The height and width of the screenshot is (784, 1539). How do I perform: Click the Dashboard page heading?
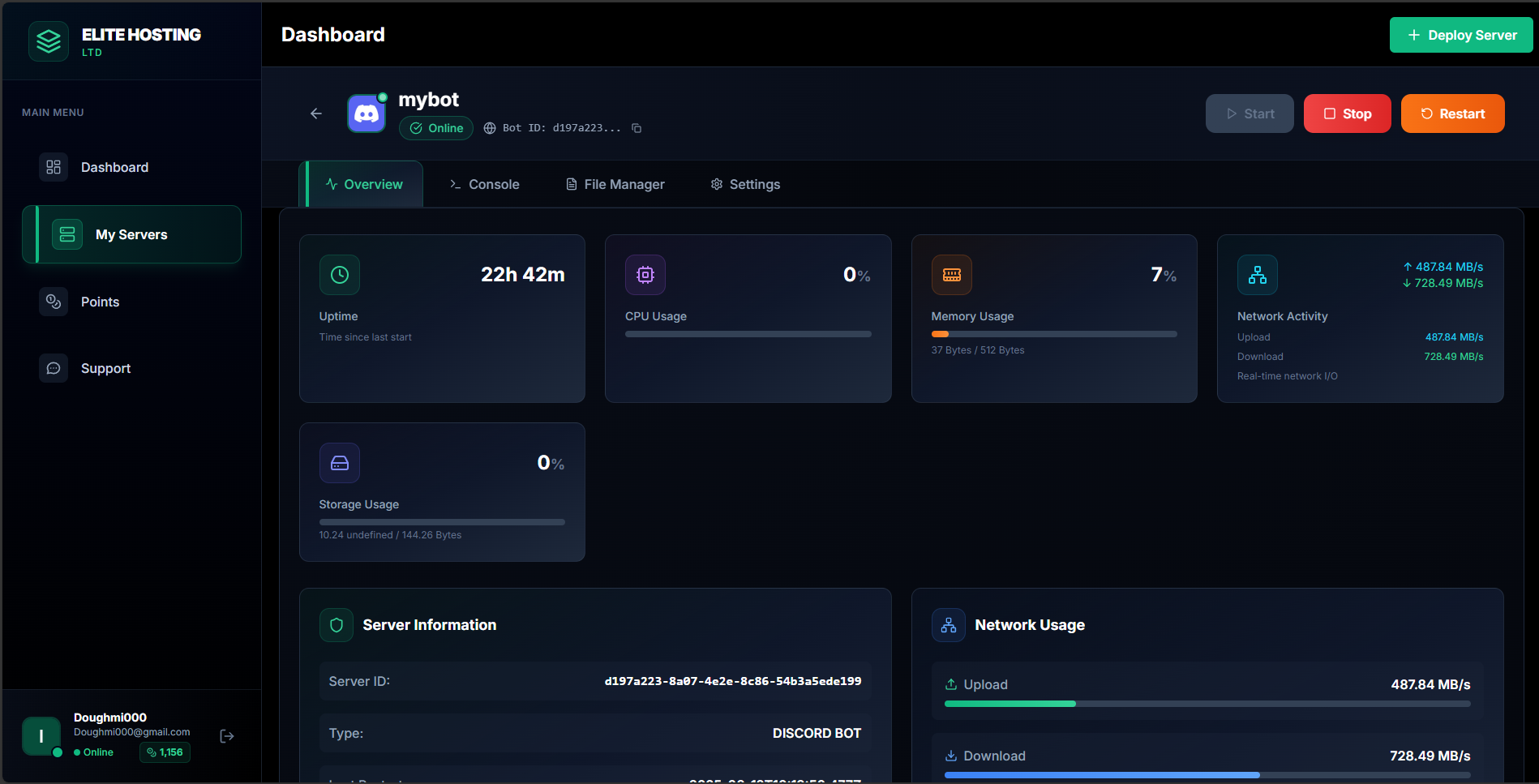click(333, 35)
